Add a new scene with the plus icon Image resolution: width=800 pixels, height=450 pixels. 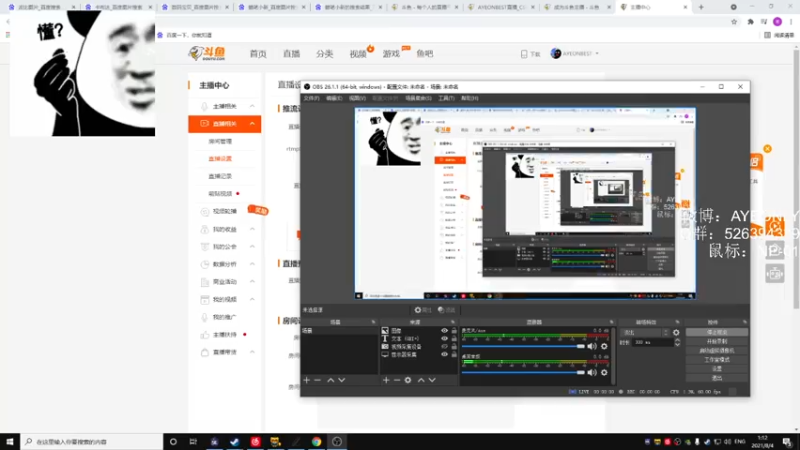307,380
